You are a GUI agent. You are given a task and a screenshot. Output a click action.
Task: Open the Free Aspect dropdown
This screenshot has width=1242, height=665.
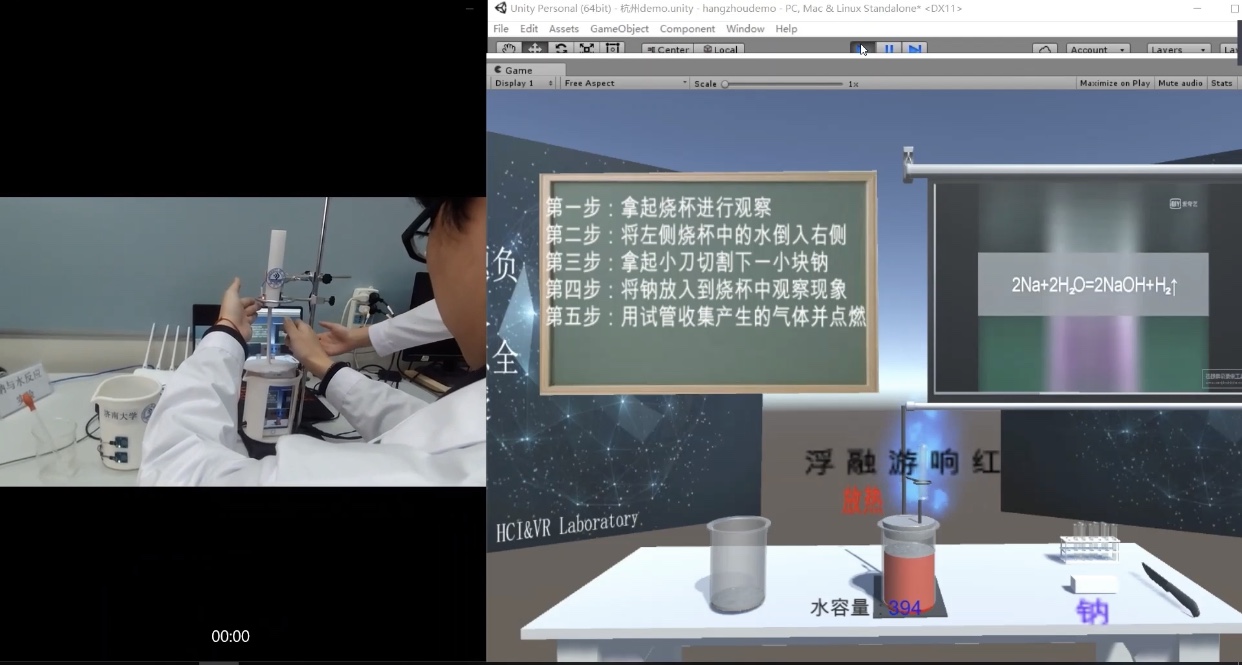tap(625, 83)
